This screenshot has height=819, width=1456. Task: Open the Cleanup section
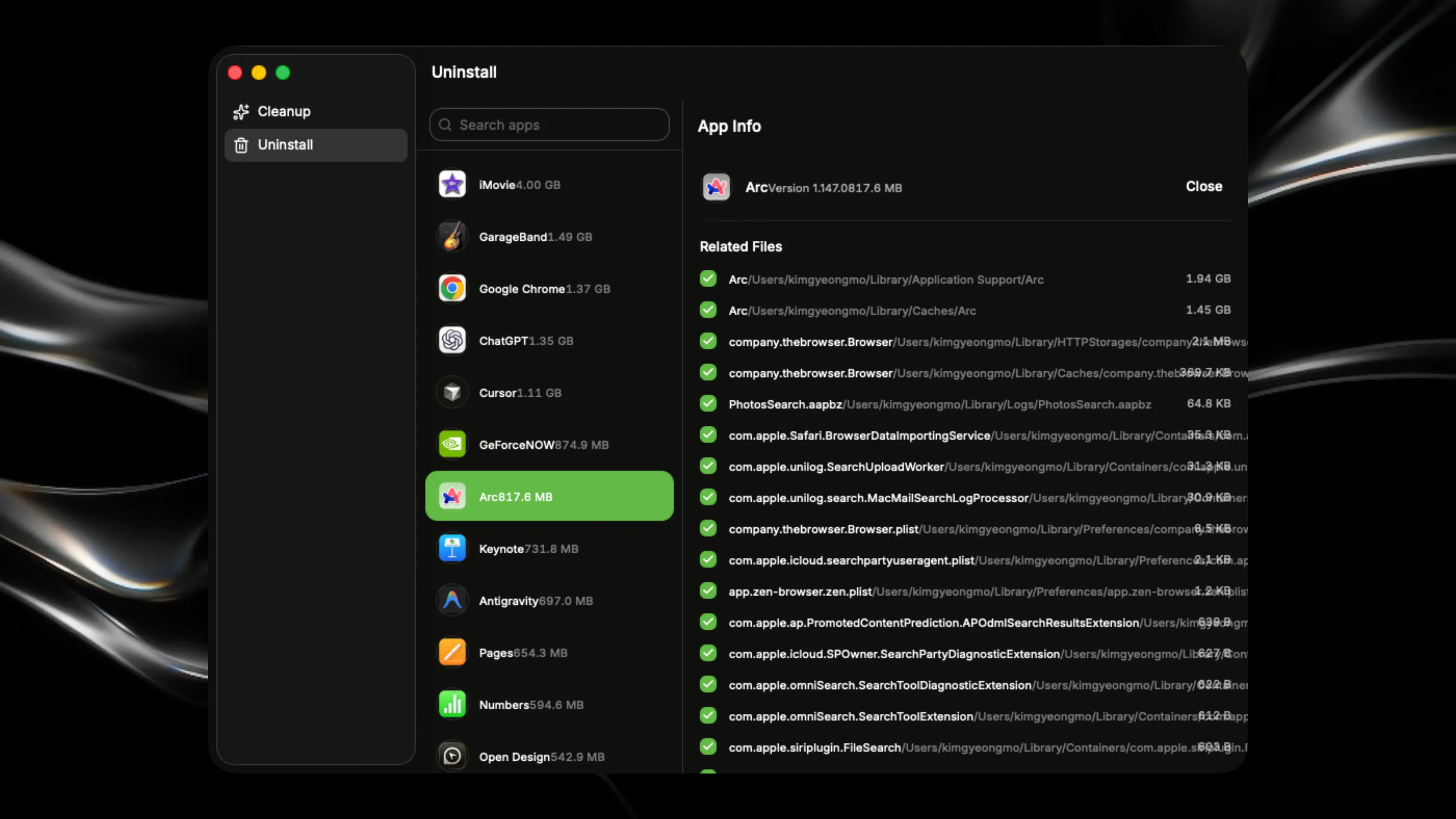coord(316,111)
